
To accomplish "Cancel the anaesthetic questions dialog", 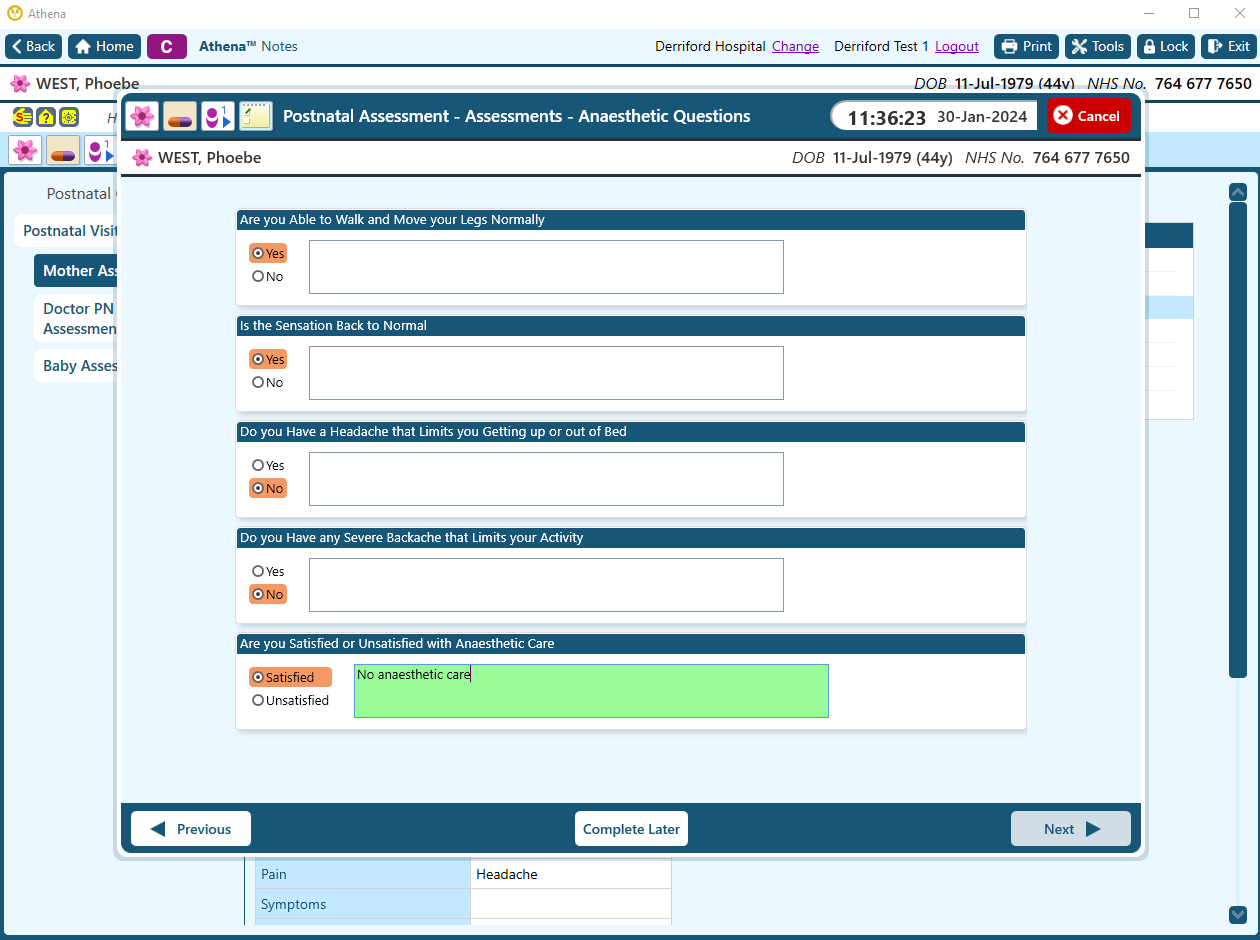I will click(1089, 116).
